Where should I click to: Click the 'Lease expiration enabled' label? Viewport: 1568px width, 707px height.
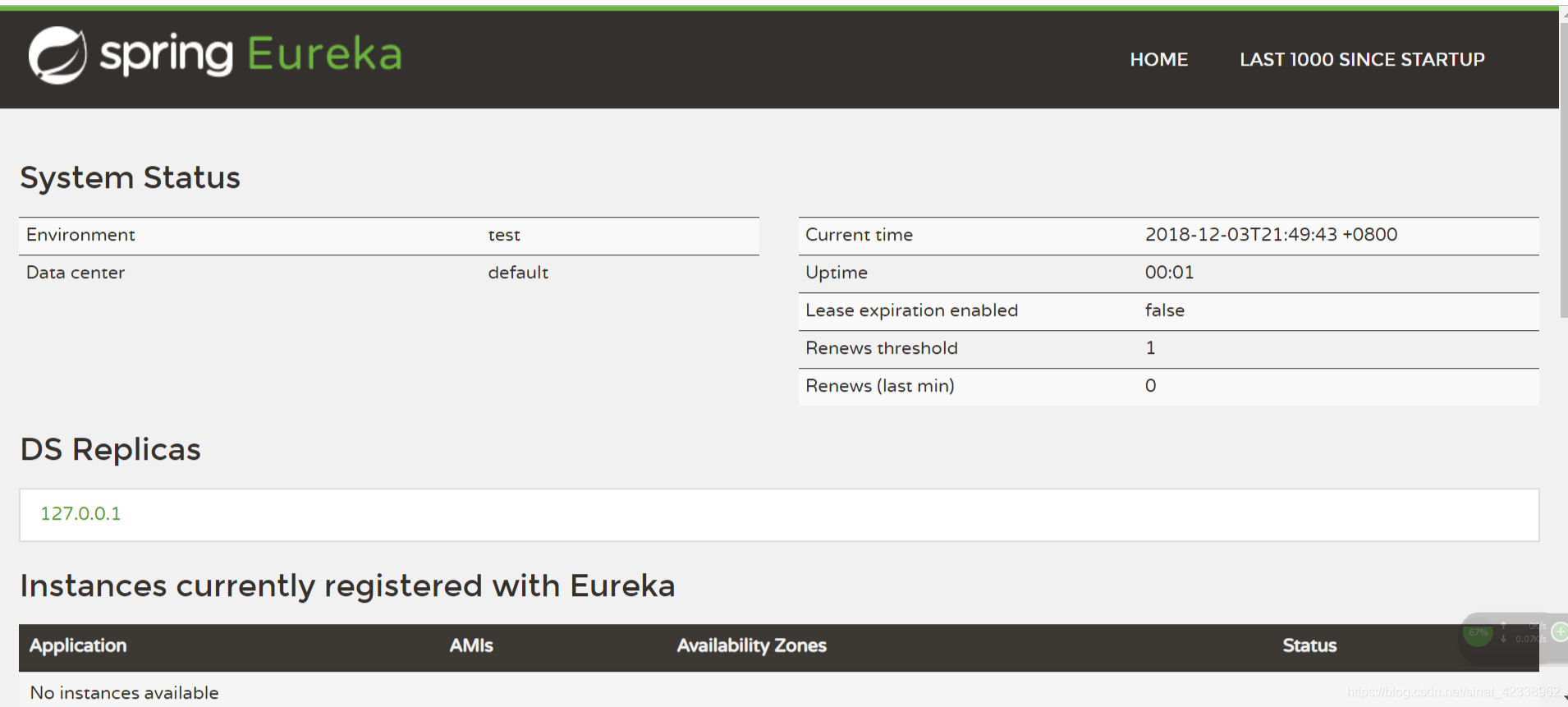tap(911, 310)
